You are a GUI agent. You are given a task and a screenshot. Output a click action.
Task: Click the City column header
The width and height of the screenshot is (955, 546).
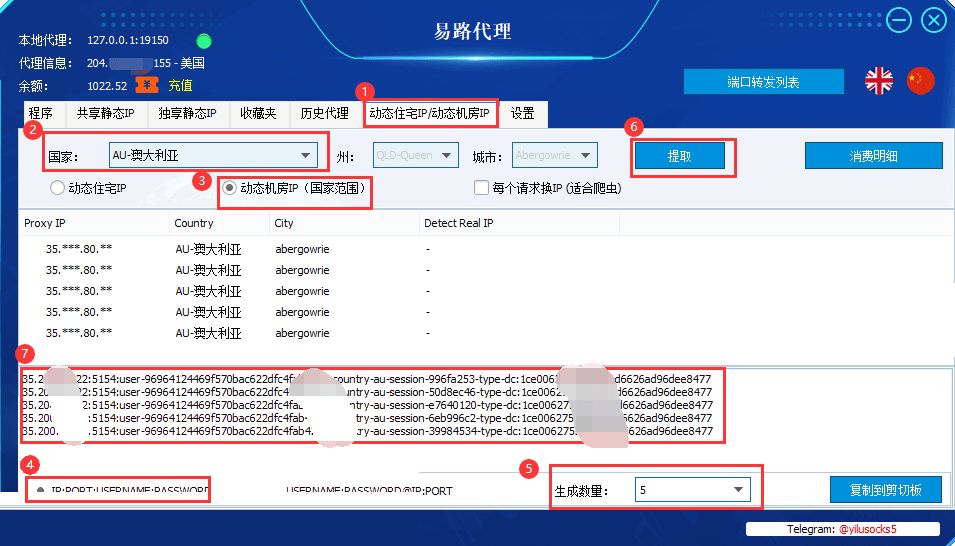344,223
